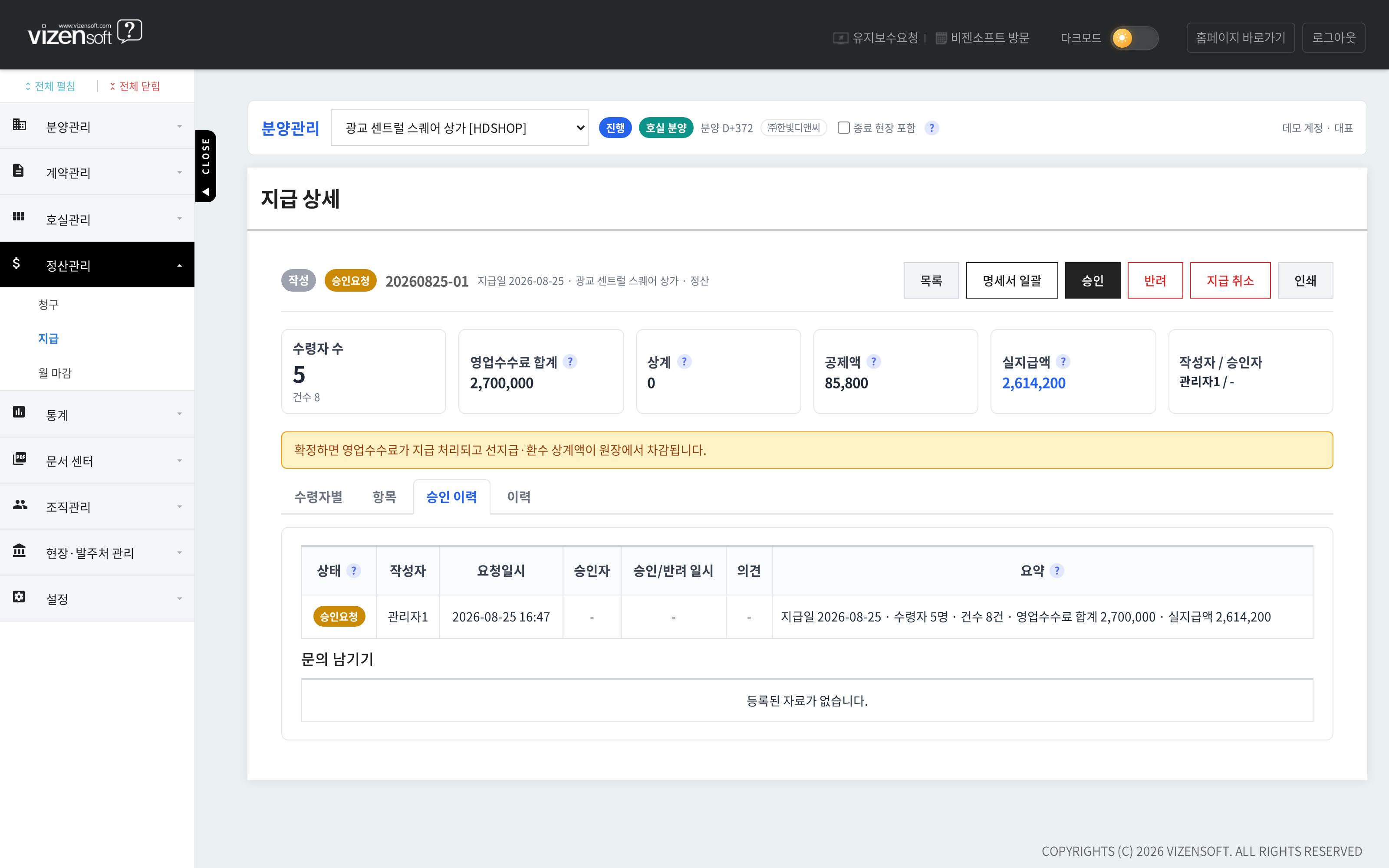1389x868 pixels.
Task: Select the 승인 이력 tab
Action: click(x=451, y=496)
